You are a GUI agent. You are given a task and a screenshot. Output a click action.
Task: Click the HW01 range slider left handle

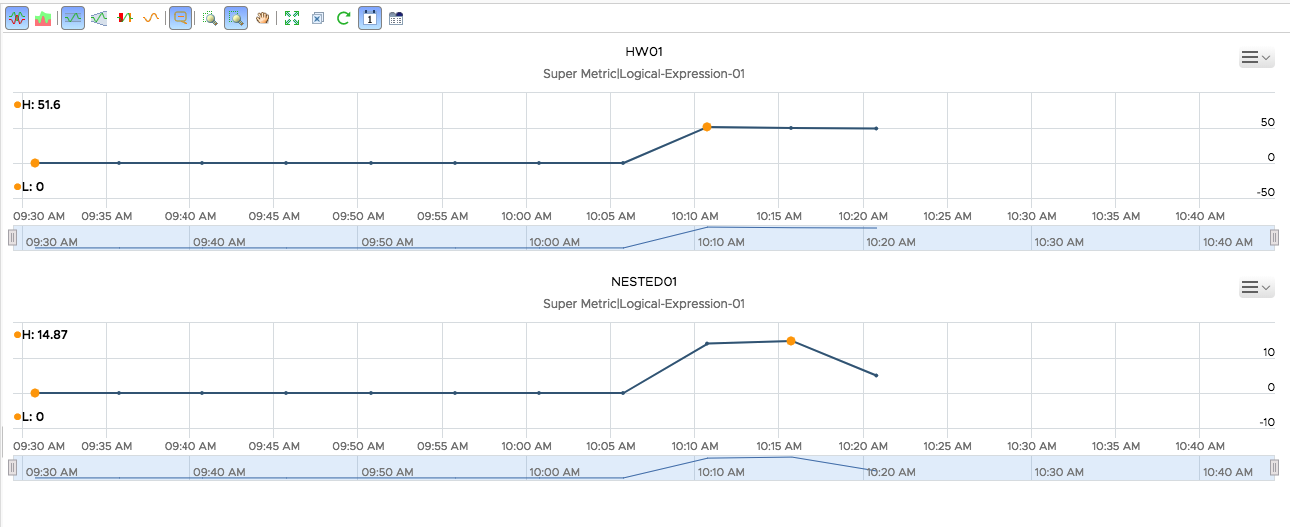tap(12, 237)
